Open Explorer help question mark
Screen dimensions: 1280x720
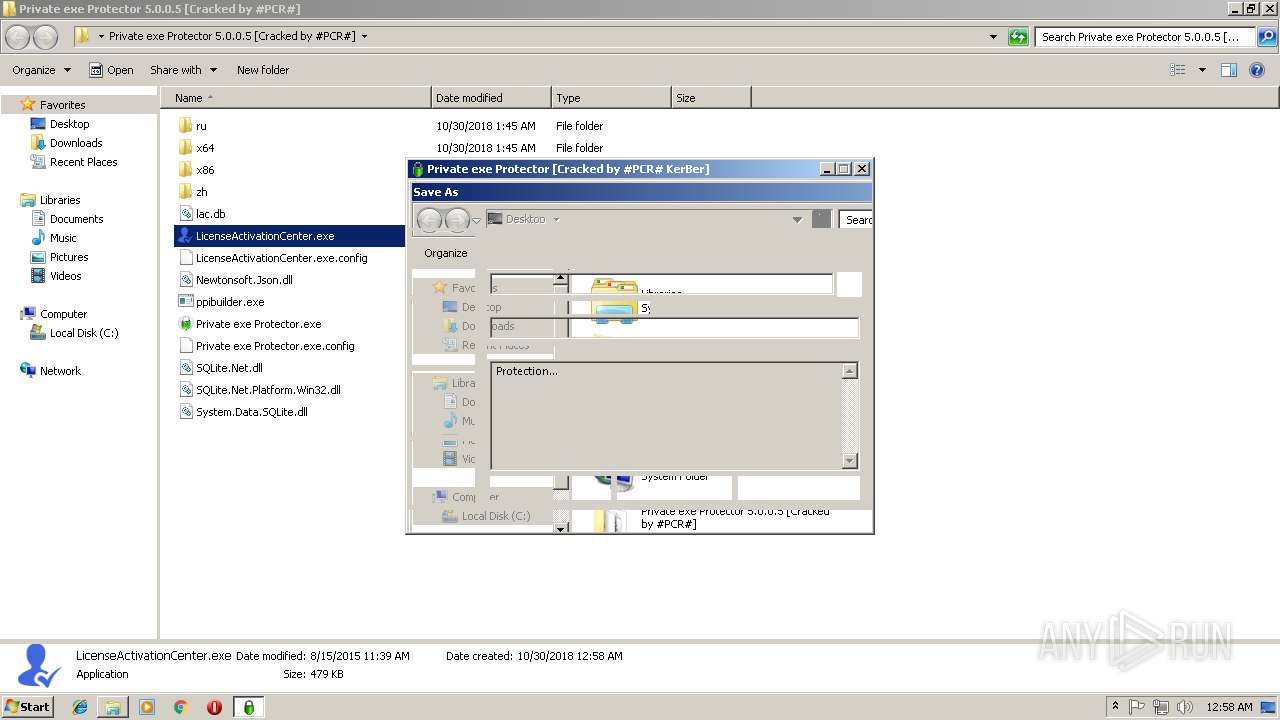pyautogui.click(x=1258, y=70)
